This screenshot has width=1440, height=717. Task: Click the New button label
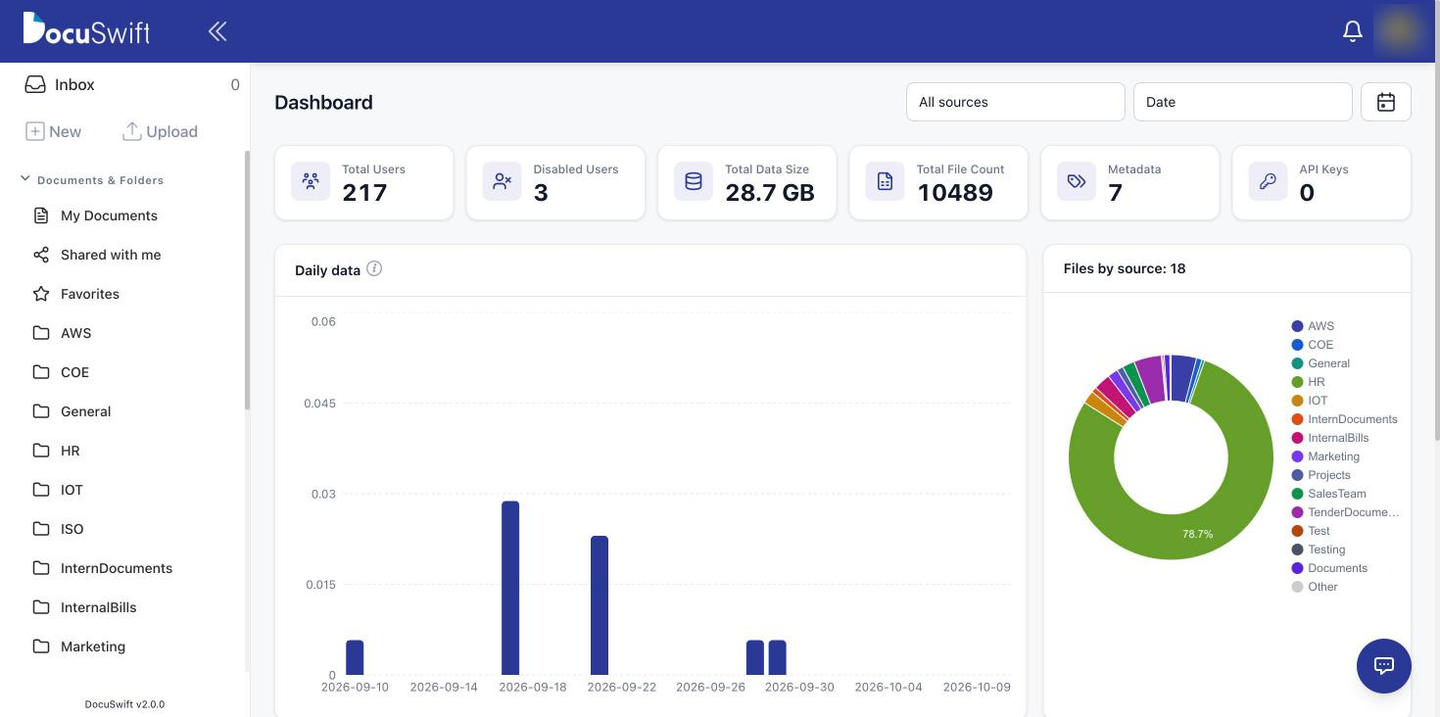65,131
